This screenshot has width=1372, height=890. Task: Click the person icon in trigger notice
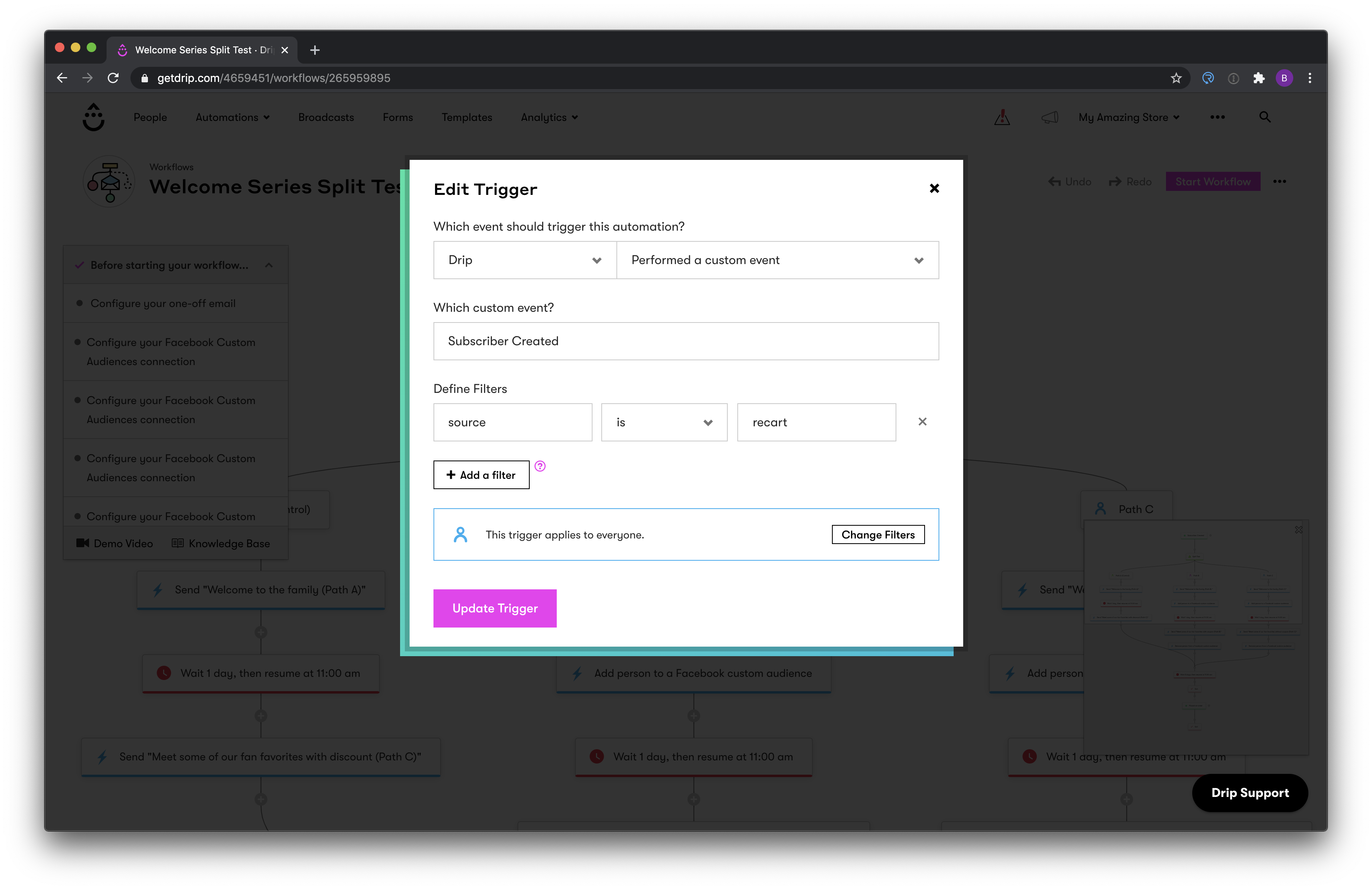point(460,534)
